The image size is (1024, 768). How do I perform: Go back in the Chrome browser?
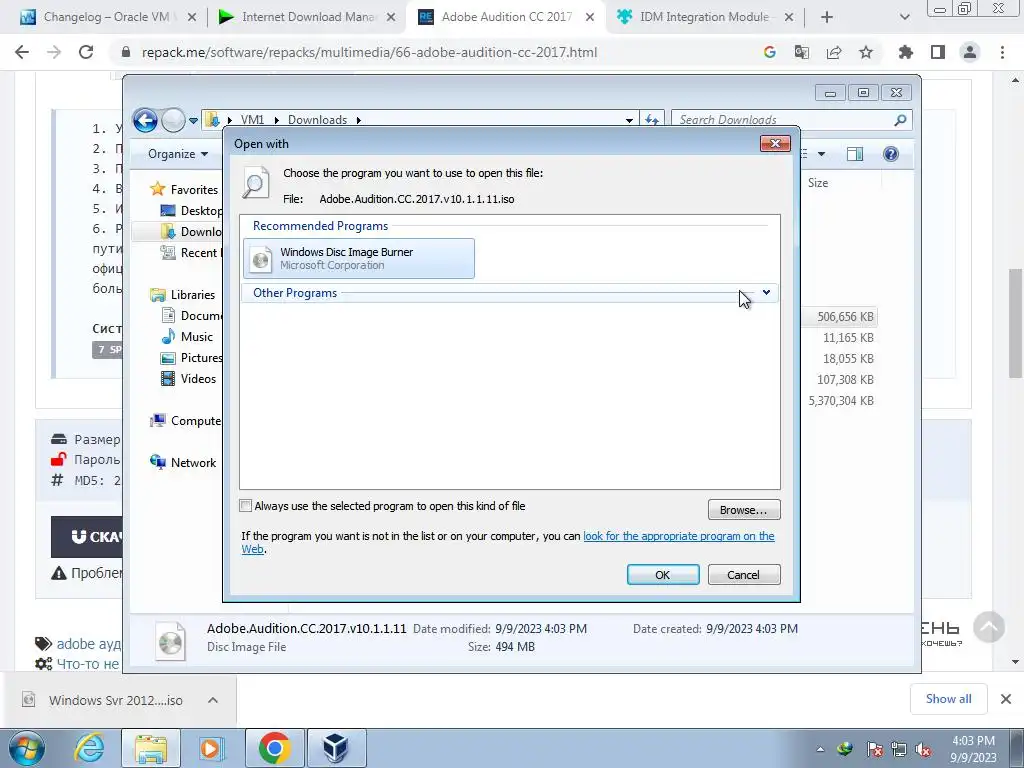tap(22, 52)
